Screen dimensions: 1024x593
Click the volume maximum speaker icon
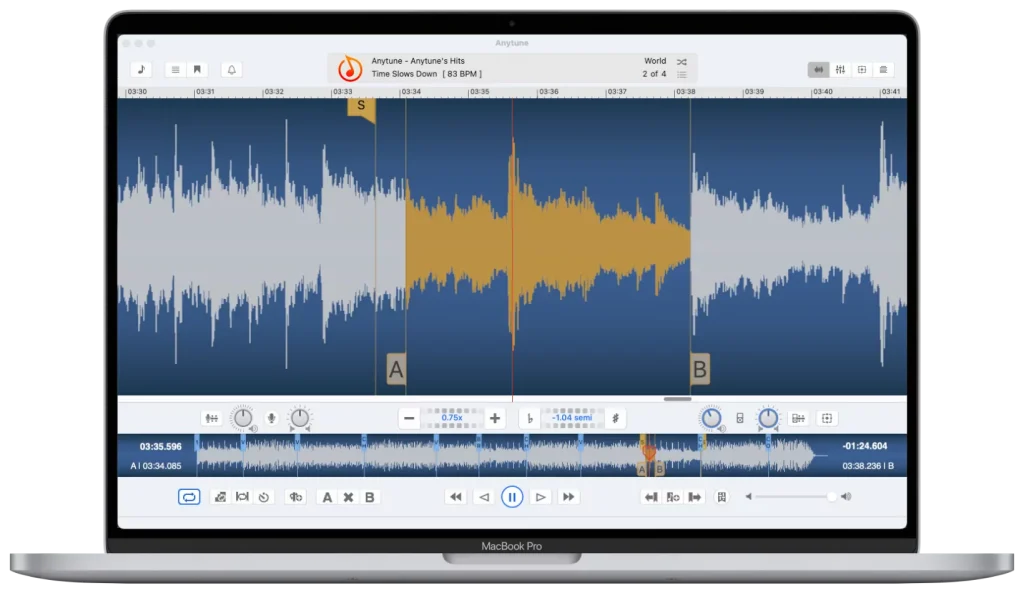846,497
